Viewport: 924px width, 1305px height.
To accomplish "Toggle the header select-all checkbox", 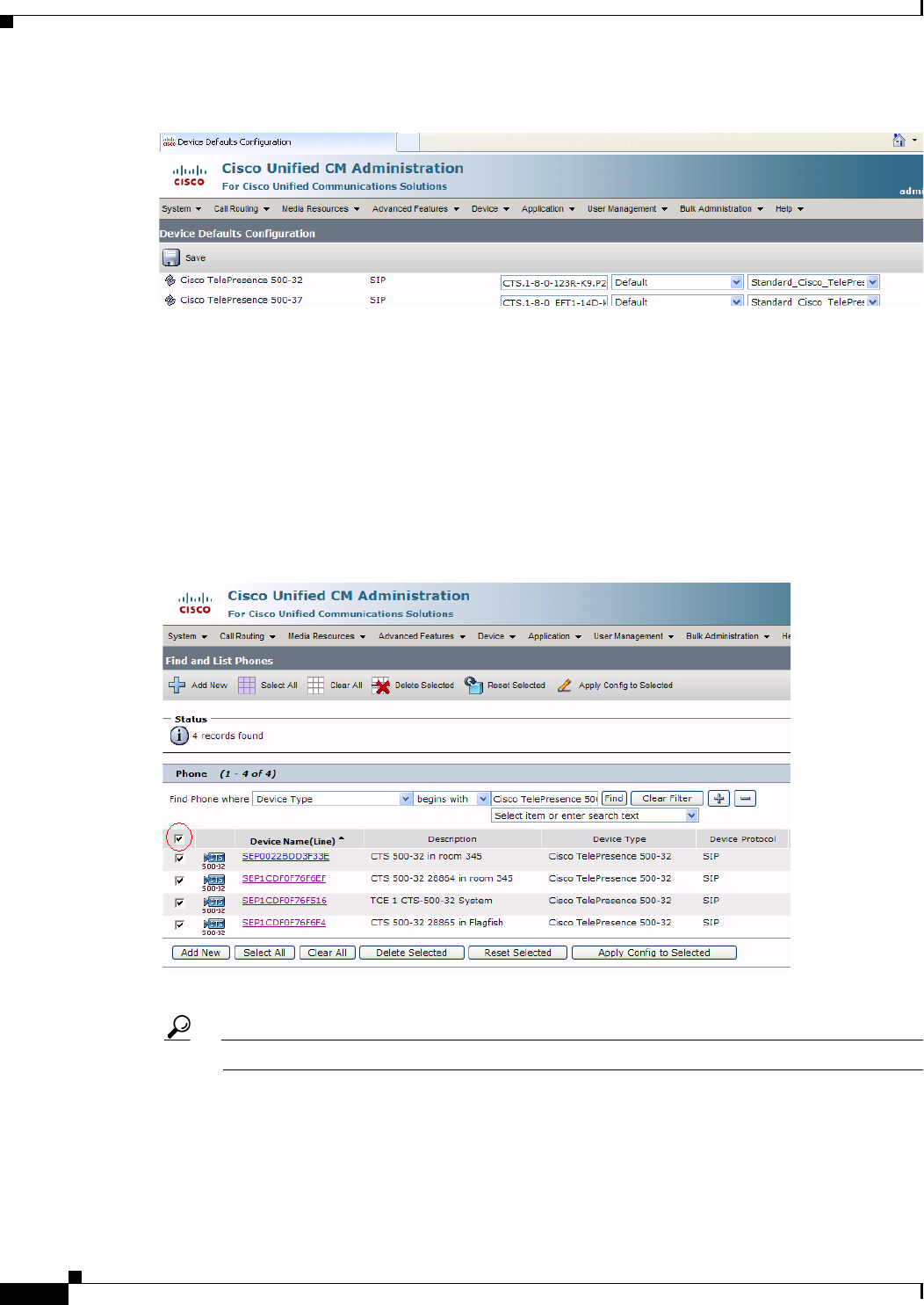I will 178,838.
